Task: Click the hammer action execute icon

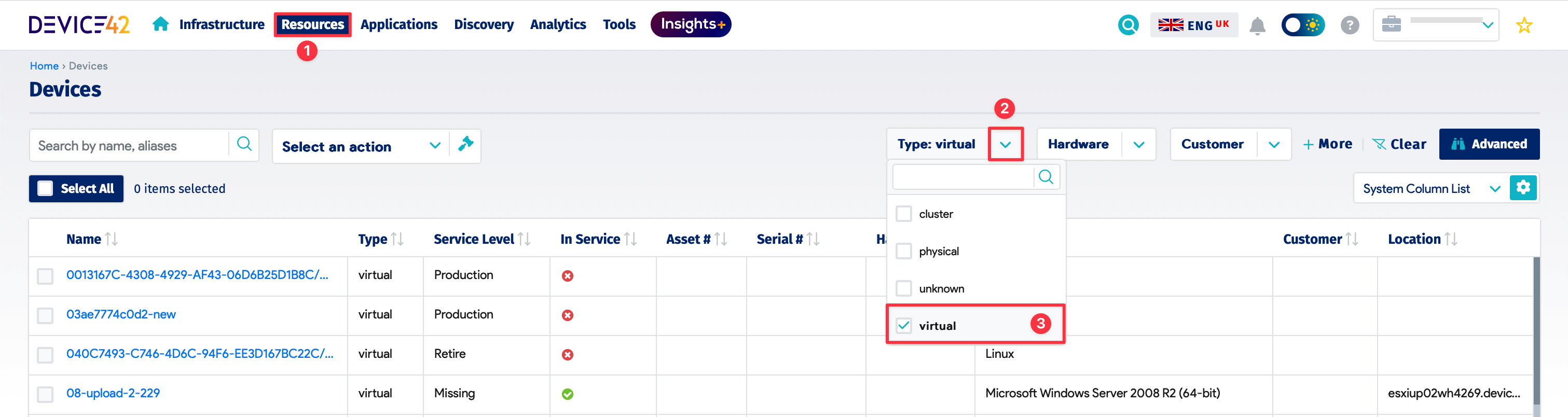Action: click(465, 144)
